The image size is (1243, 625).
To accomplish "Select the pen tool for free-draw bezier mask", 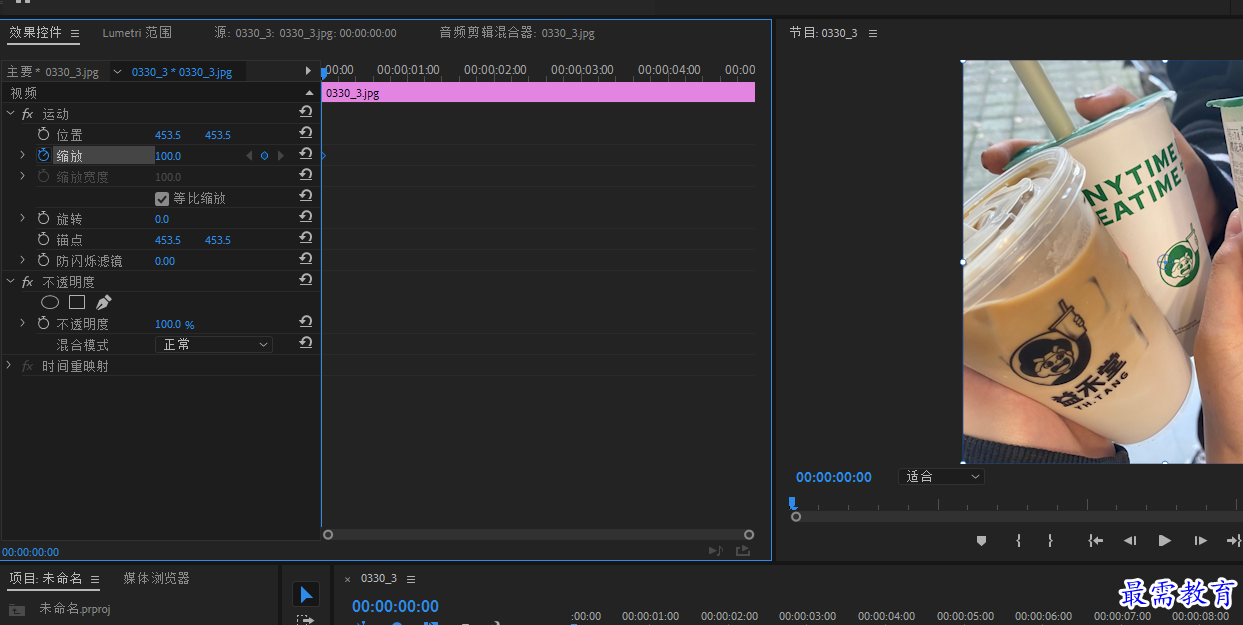I will 104,302.
